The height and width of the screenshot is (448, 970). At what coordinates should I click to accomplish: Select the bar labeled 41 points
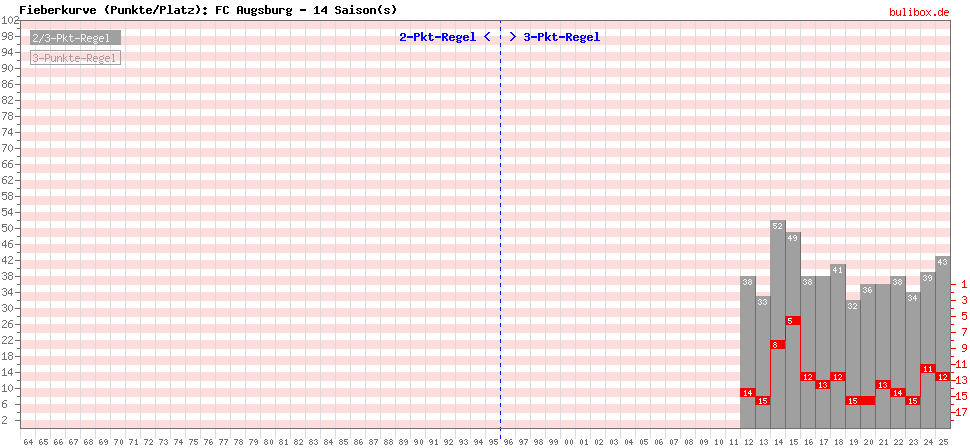(x=838, y=330)
